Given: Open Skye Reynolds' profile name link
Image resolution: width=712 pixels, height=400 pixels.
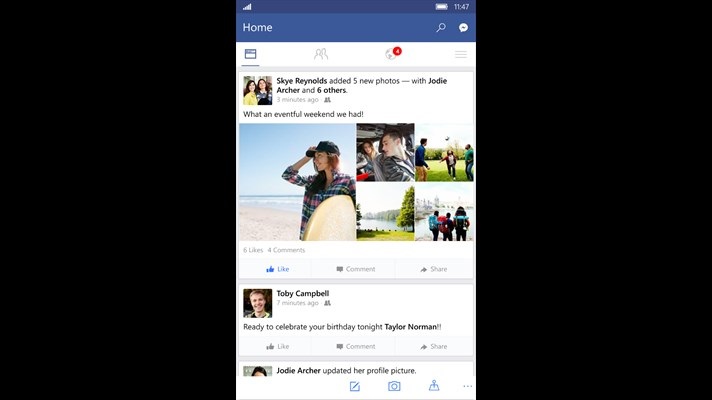Looking at the screenshot, I should [302, 81].
